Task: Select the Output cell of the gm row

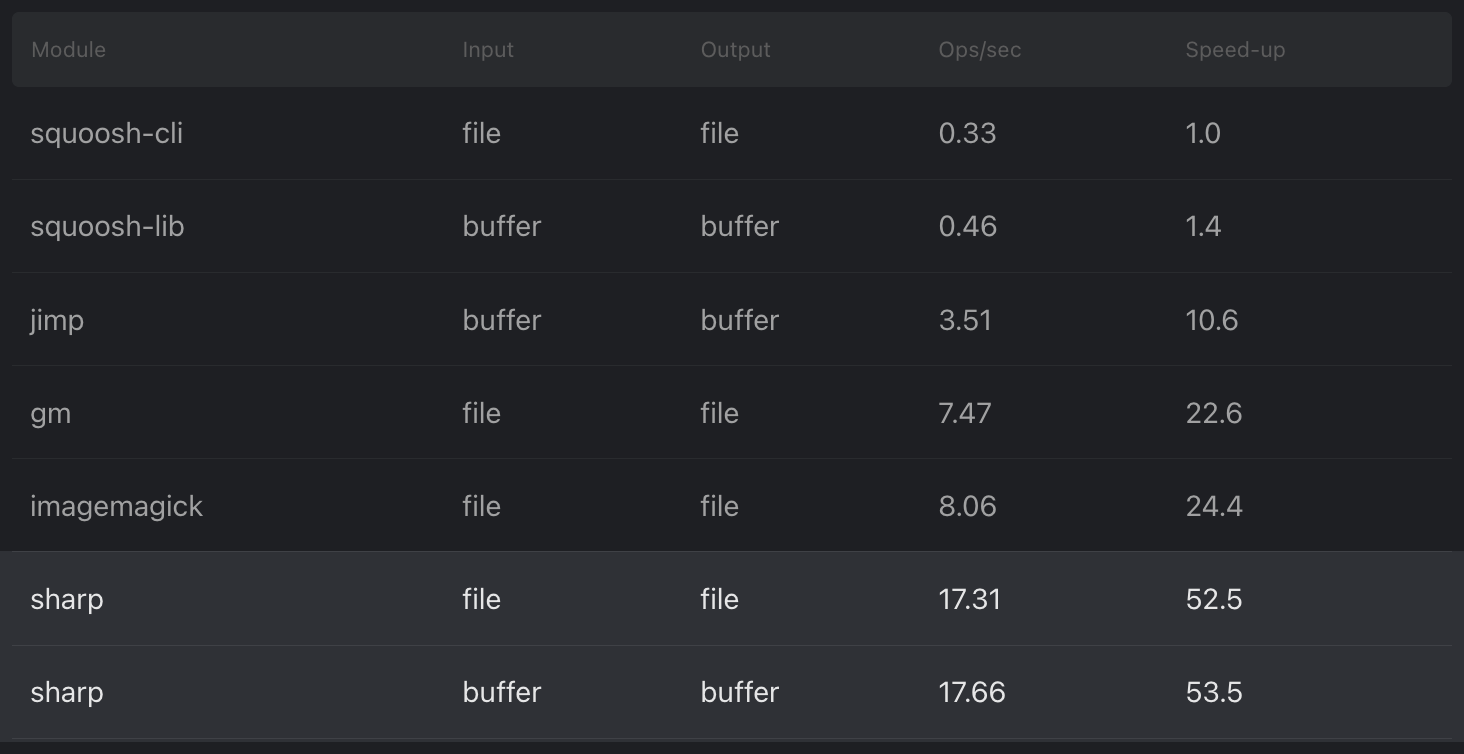Action: 719,414
